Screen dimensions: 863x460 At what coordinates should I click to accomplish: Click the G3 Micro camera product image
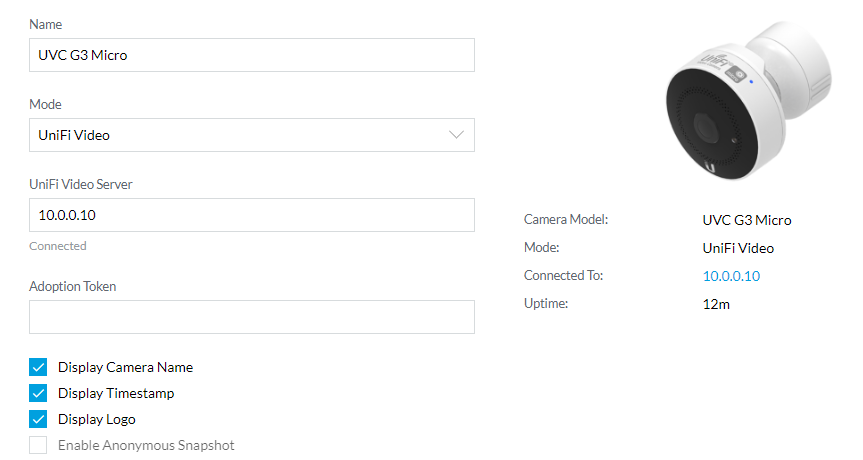[749, 100]
